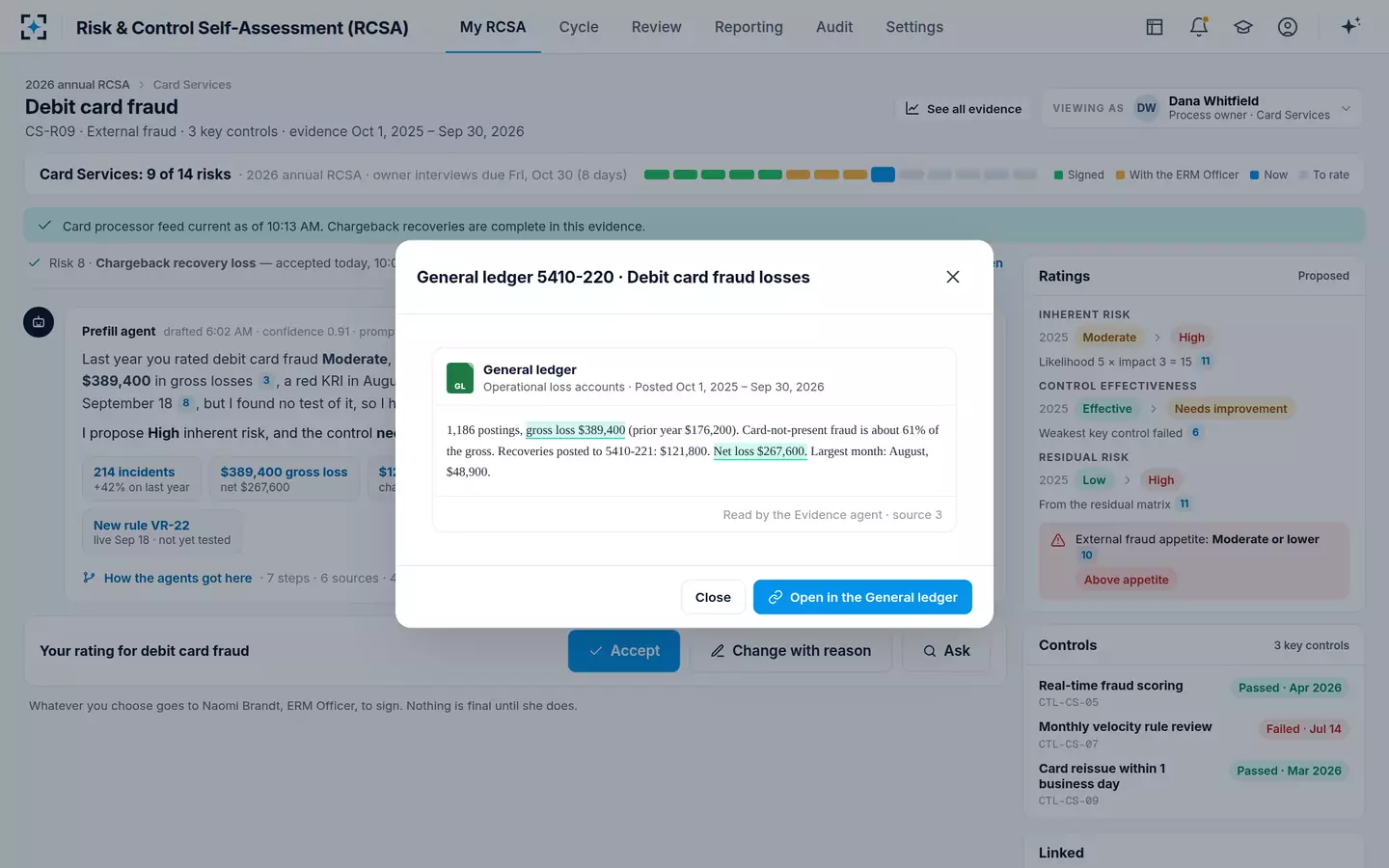Click Open in the General ledger button

pos(862,597)
